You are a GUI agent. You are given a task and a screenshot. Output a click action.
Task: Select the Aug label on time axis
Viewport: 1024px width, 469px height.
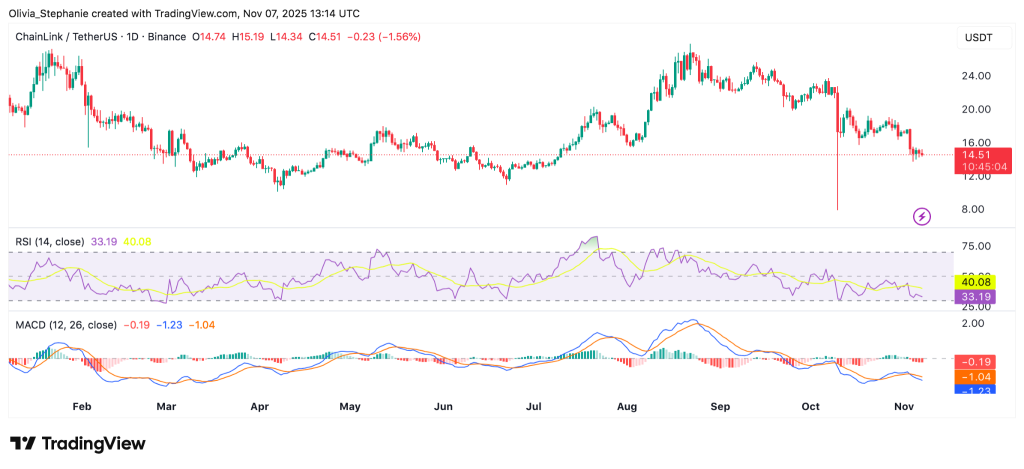627,408
